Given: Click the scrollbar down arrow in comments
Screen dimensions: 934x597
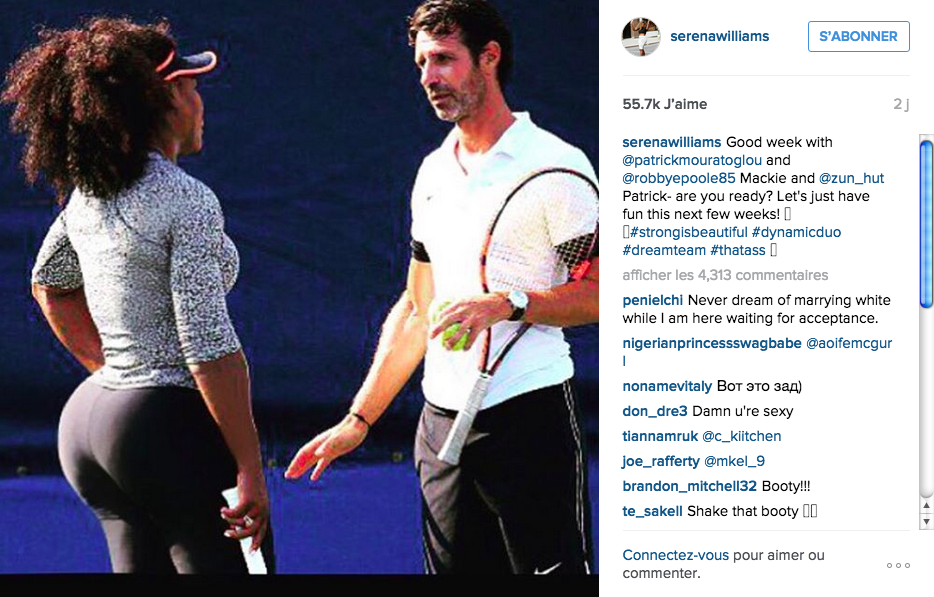Looking at the screenshot, I should pyautogui.click(x=926, y=521).
